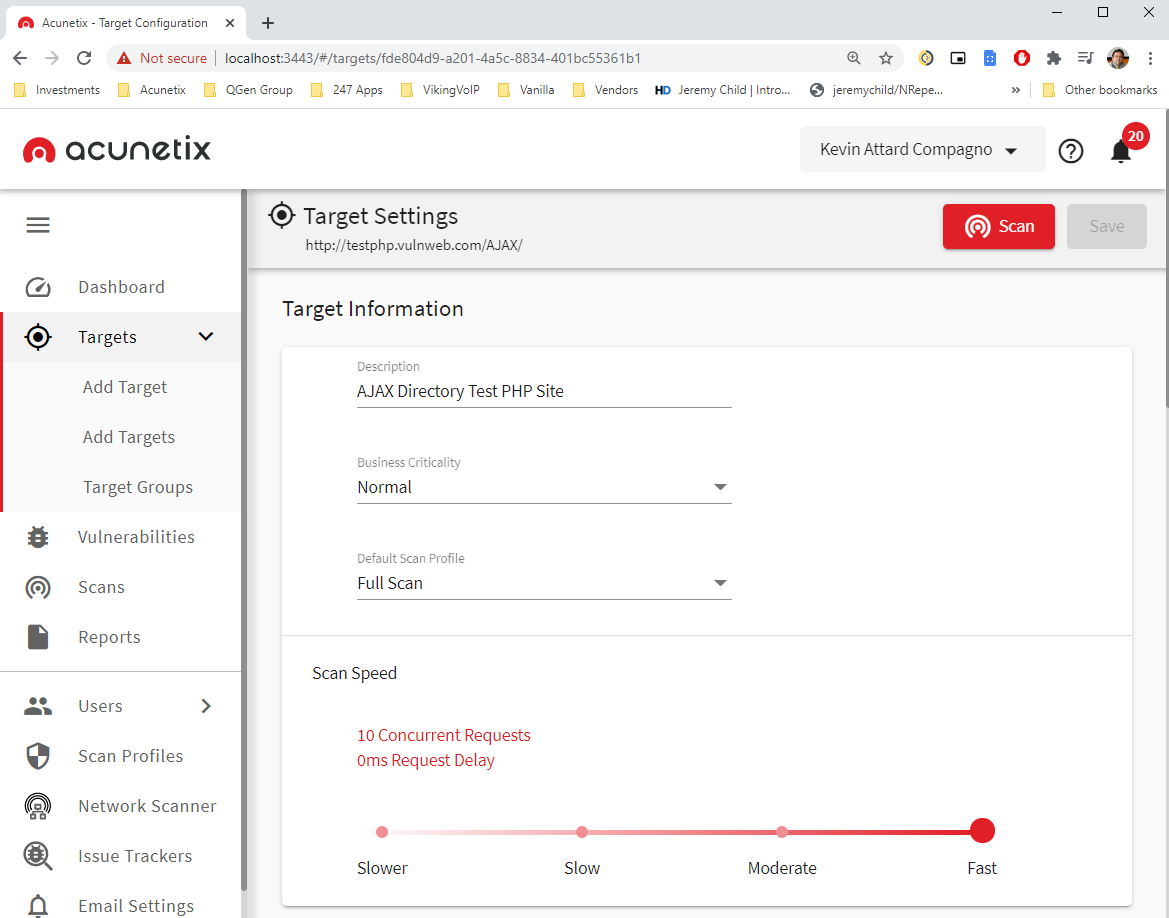This screenshot has height=918, width=1169.
Task: Click the Not secure warning icon
Action: [124, 58]
